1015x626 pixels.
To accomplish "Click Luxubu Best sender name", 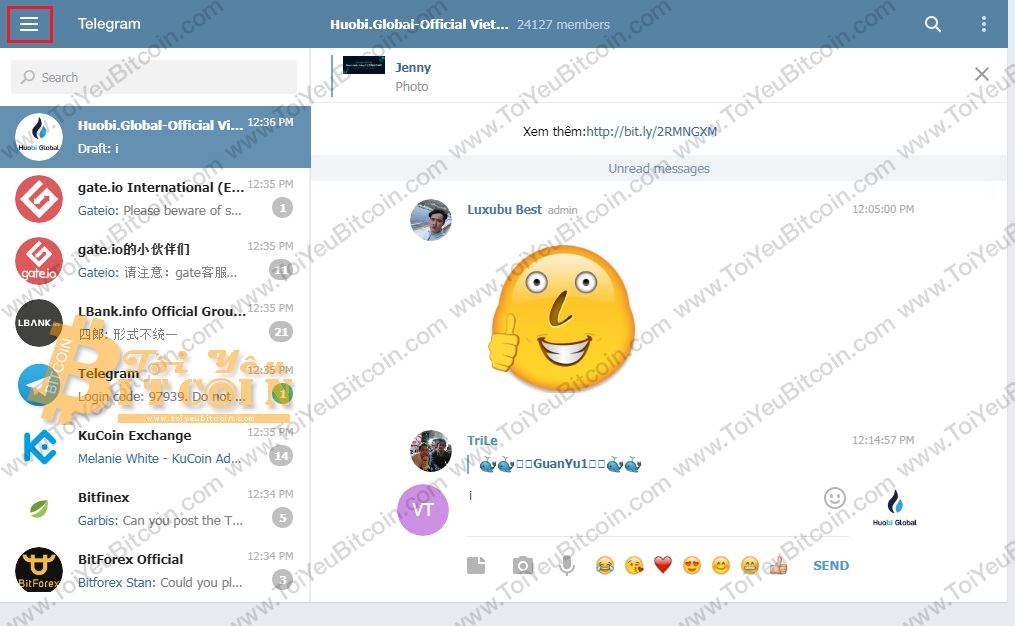I will (x=504, y=210).
